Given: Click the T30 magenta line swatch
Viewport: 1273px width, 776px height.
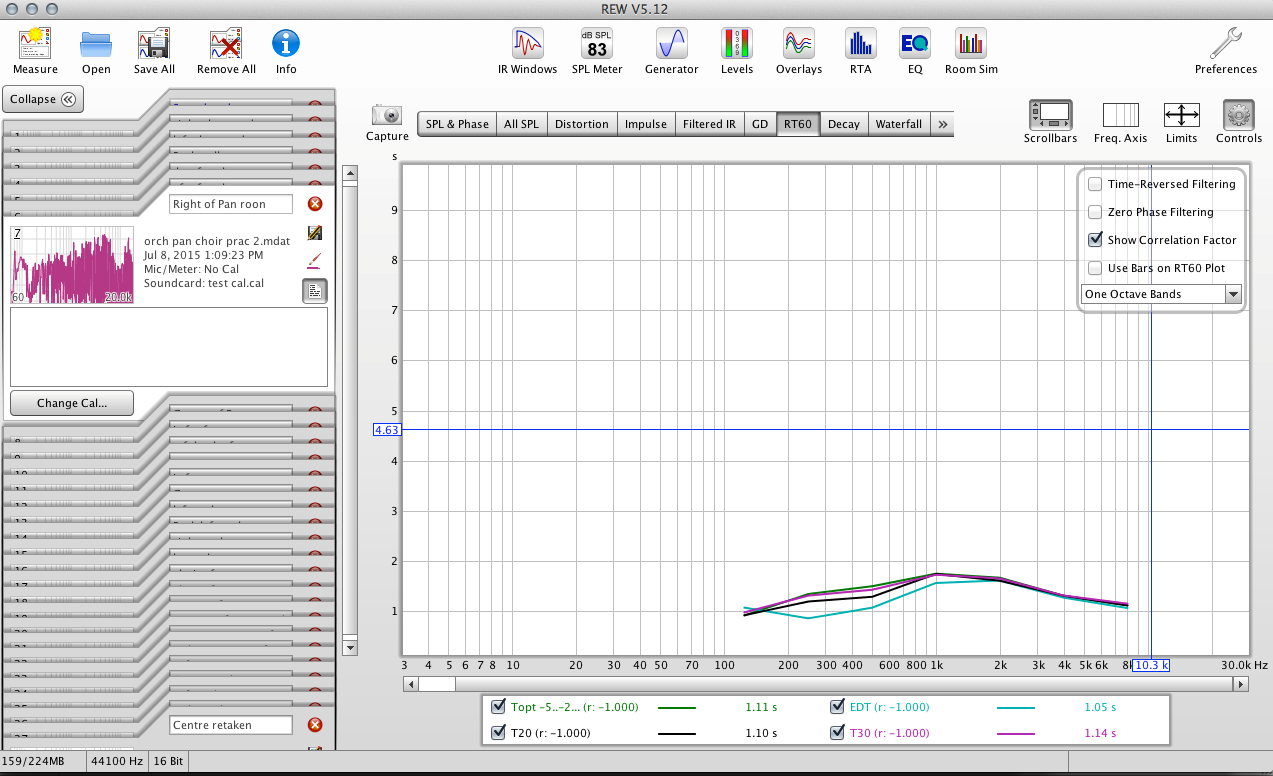Looking at the screenshot, I should [x=1016, y=733].
